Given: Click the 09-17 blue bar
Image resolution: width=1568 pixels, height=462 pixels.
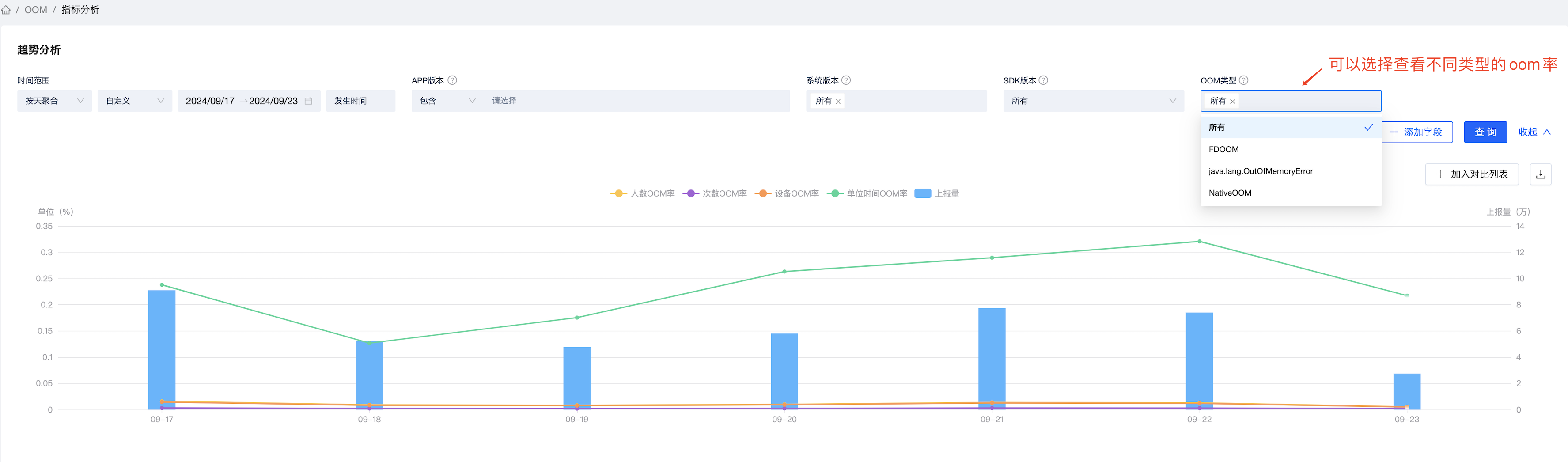Looking at the screenshot, I should click(x=162, y=350).
